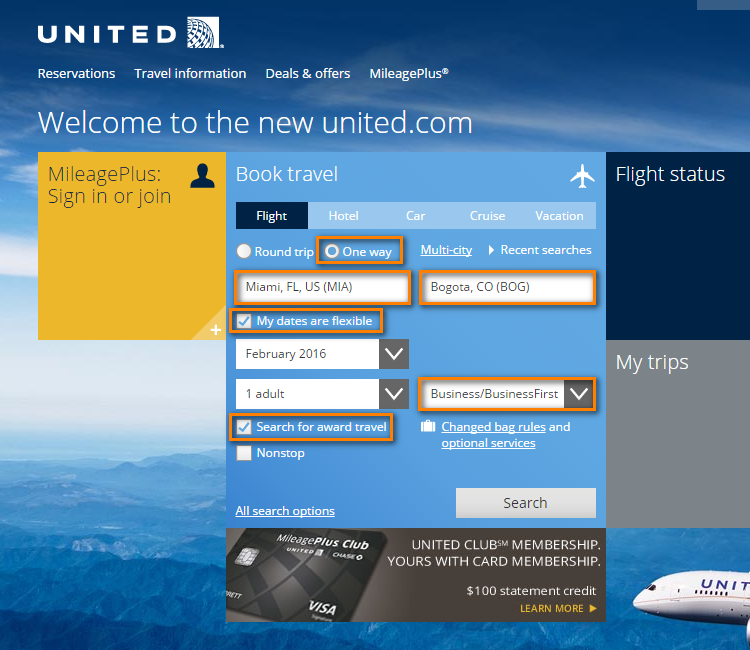This screenshot has height=650, width=750.
Task: Open the Deals & offers menu
Action: click(308, 74)
